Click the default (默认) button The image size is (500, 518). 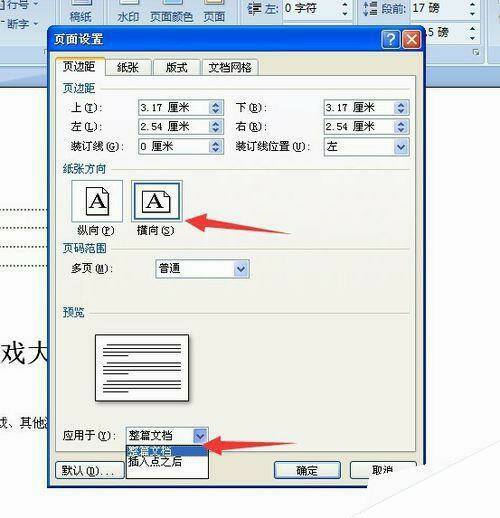89,470
